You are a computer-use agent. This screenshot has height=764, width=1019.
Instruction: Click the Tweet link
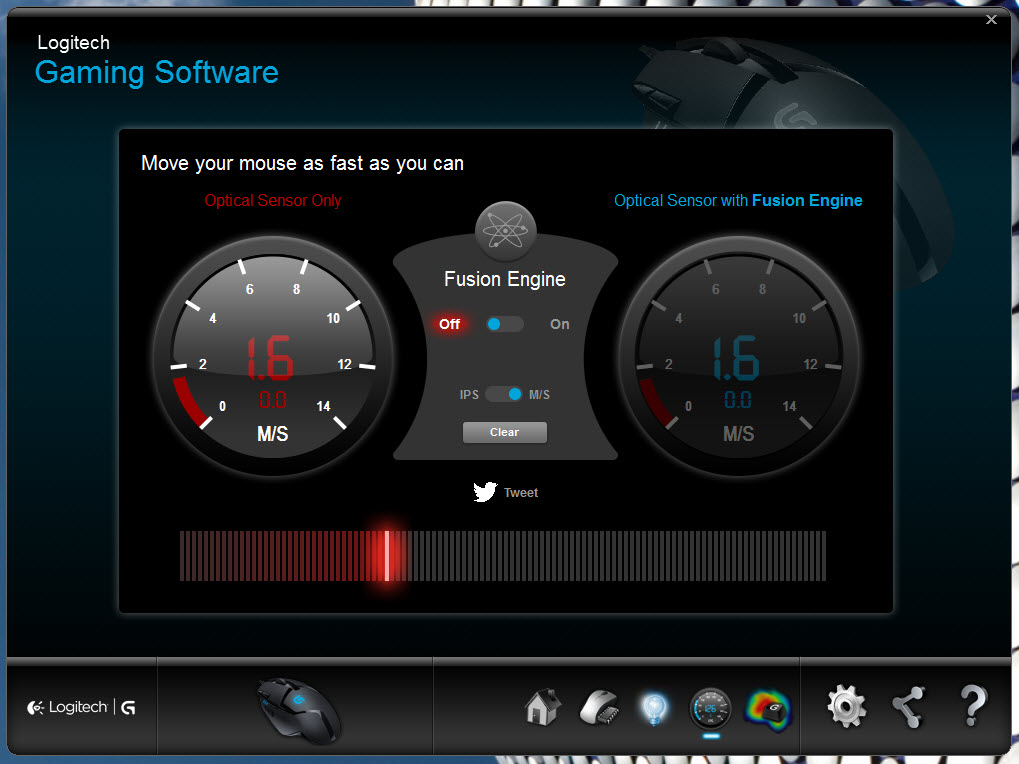pyautogui.click(x=521, y=492)
